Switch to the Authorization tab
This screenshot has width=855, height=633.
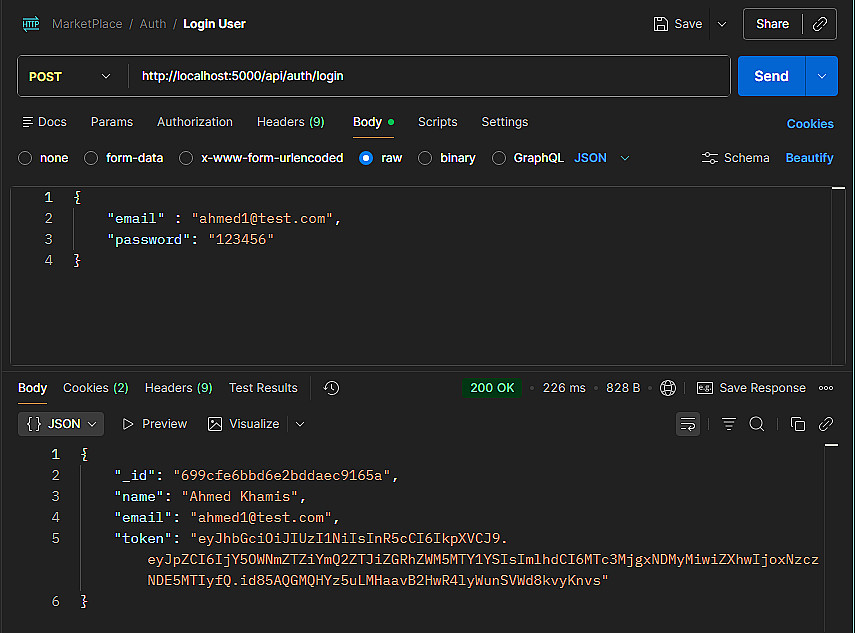tap(195, 122)
